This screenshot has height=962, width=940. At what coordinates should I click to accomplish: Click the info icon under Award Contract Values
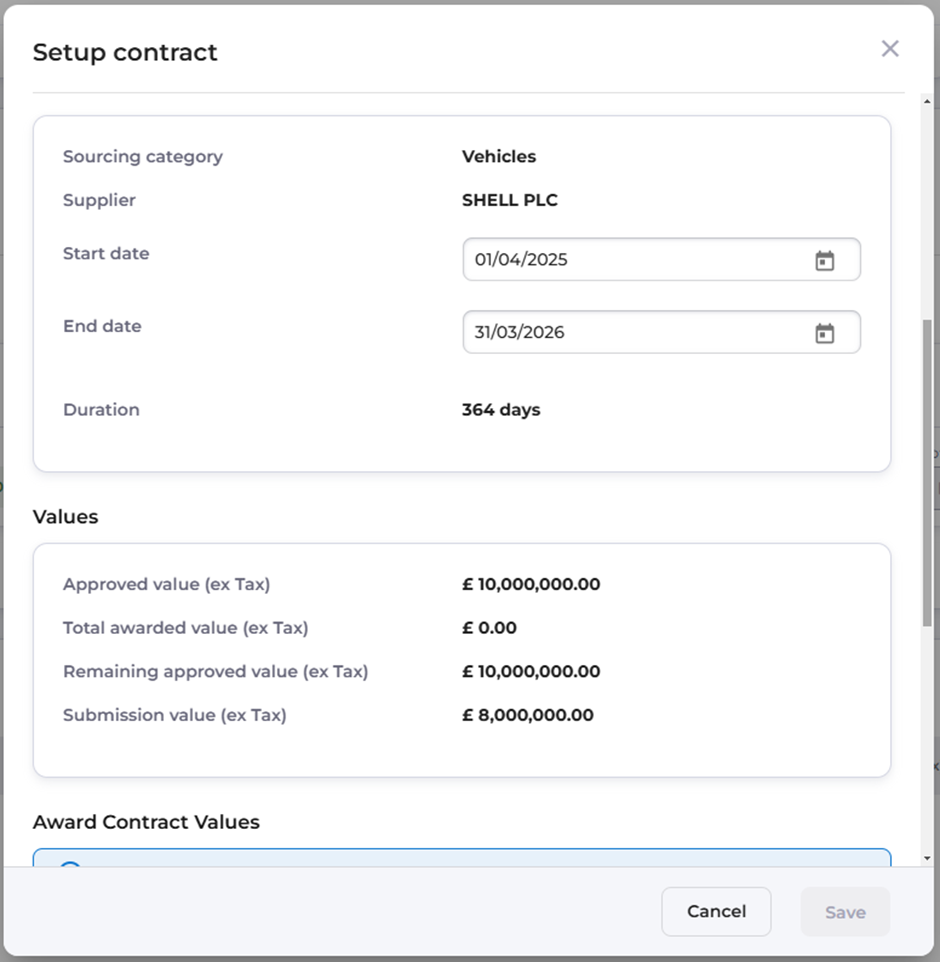pos(70,864)
